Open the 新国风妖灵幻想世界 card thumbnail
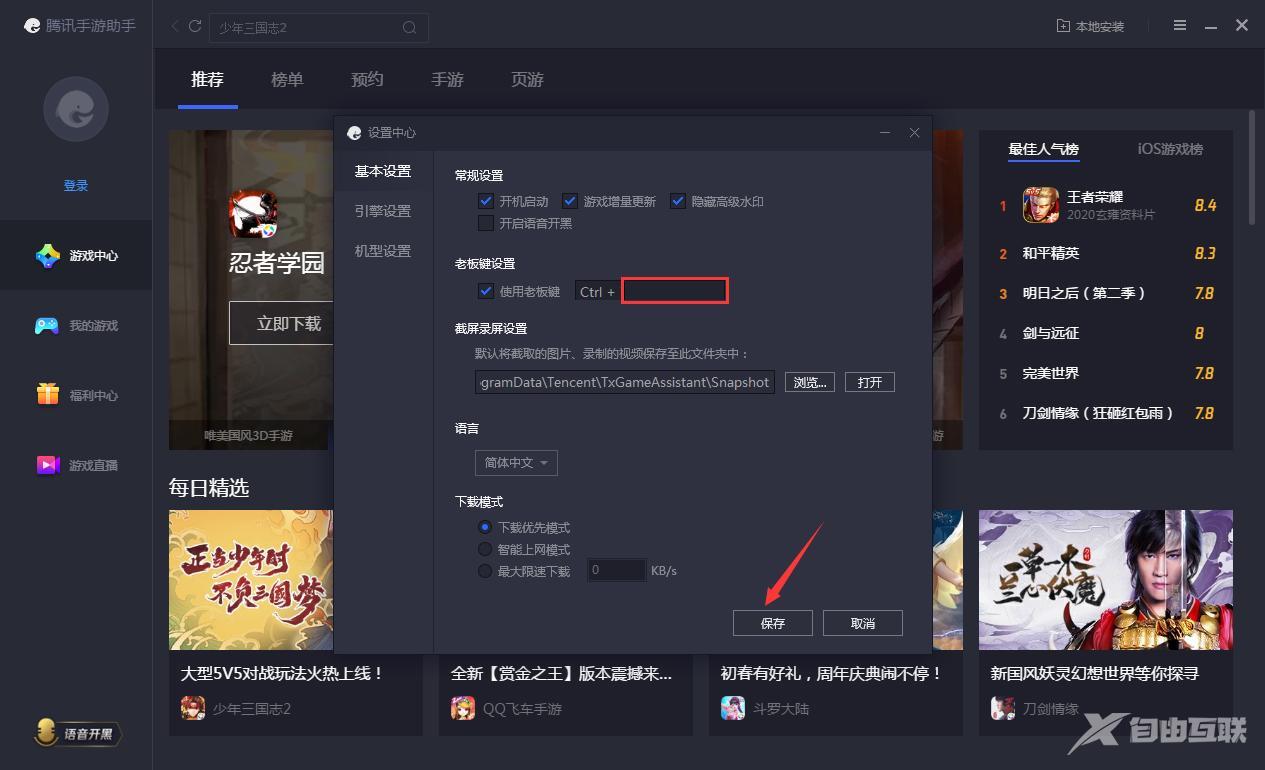The height and width of the screenshot is (770, 1265). point(1106,580)
